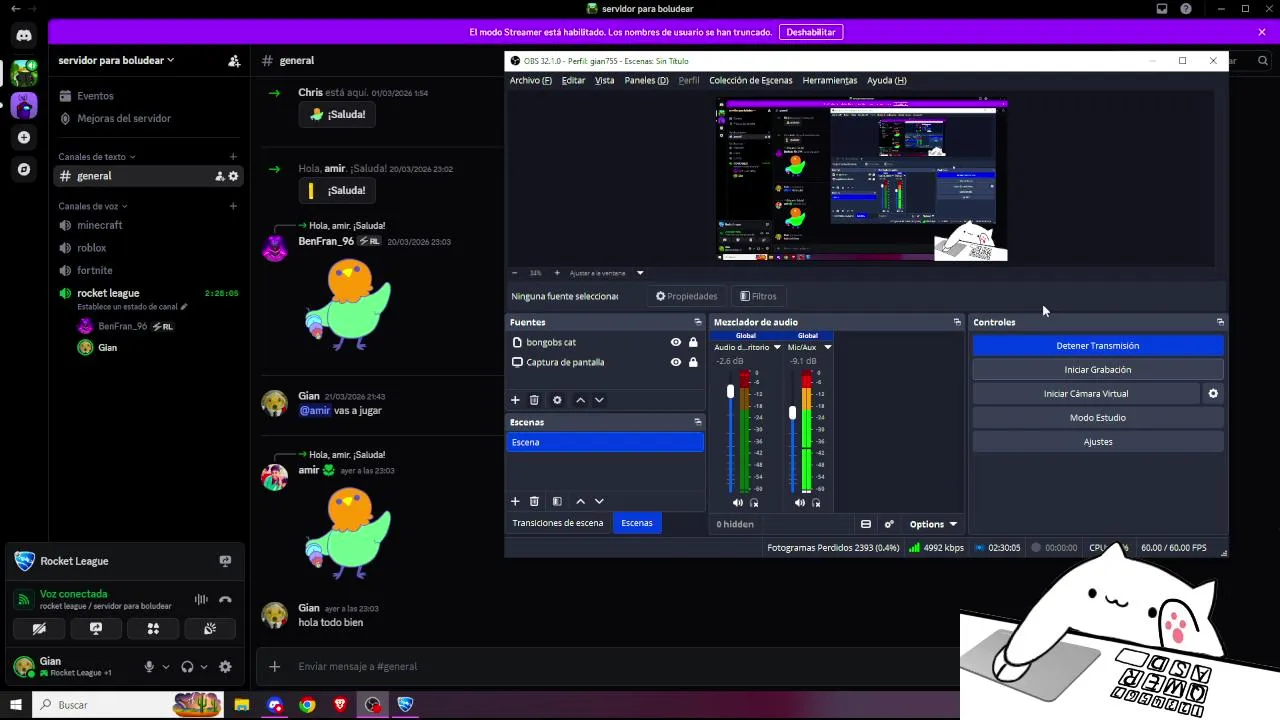Click Deshabilitar streamer mode button
This screenshot has width=1280, height=720.
pos(810,32)
